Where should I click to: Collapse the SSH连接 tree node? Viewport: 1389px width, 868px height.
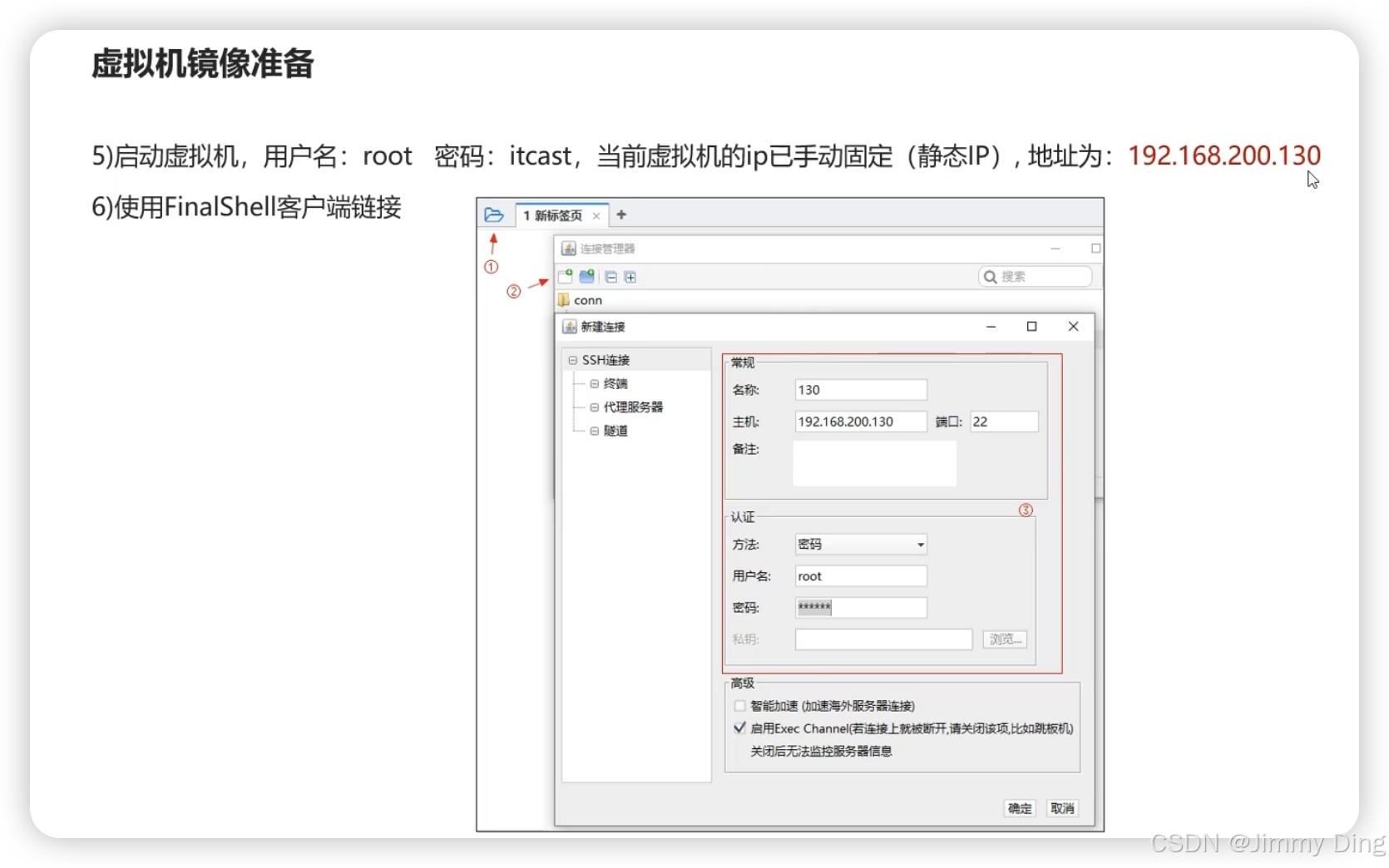pyautogui.click(x=572, y=360)
